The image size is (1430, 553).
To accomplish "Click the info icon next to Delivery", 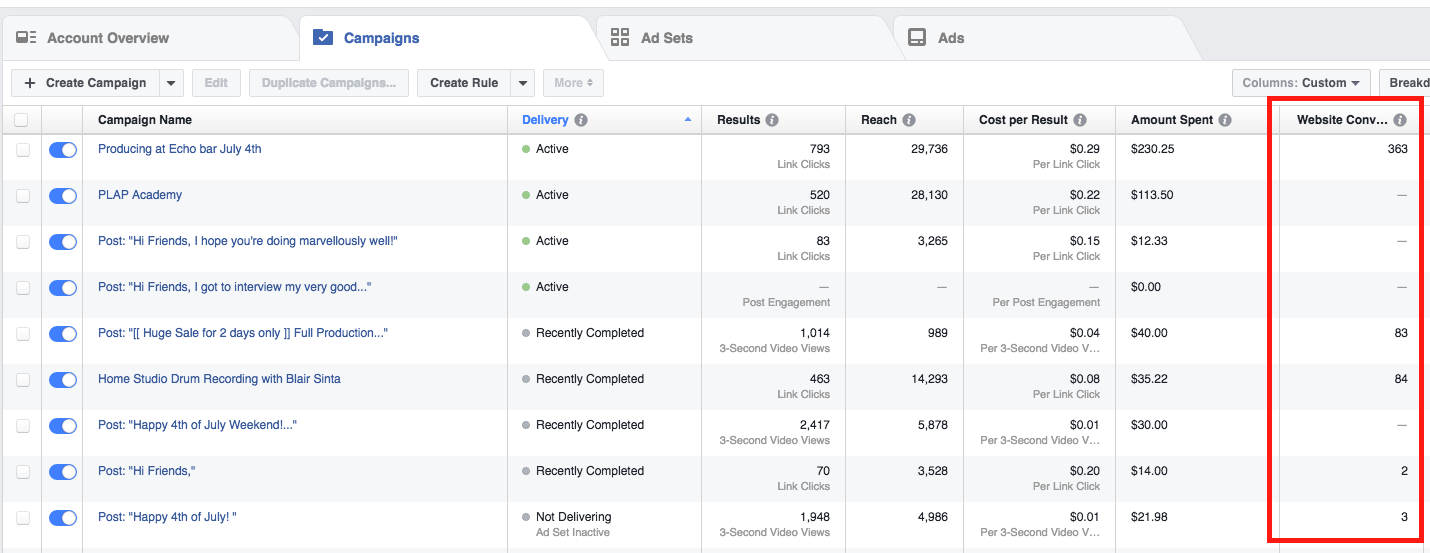I will 581,120.
